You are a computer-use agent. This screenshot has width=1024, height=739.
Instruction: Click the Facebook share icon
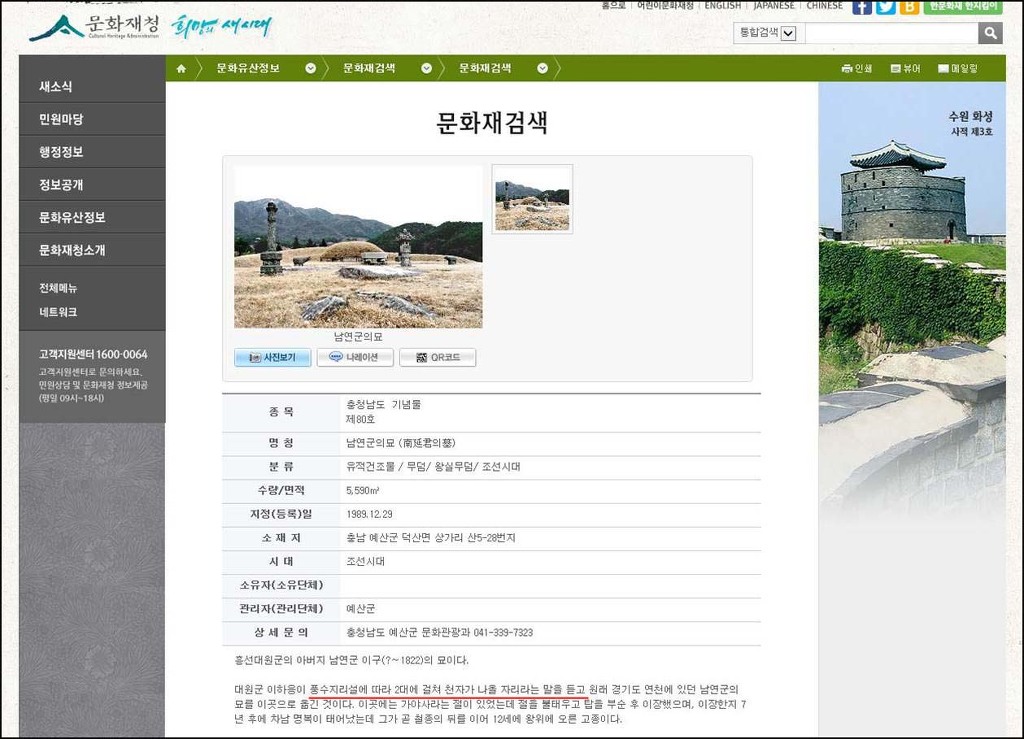862,7
